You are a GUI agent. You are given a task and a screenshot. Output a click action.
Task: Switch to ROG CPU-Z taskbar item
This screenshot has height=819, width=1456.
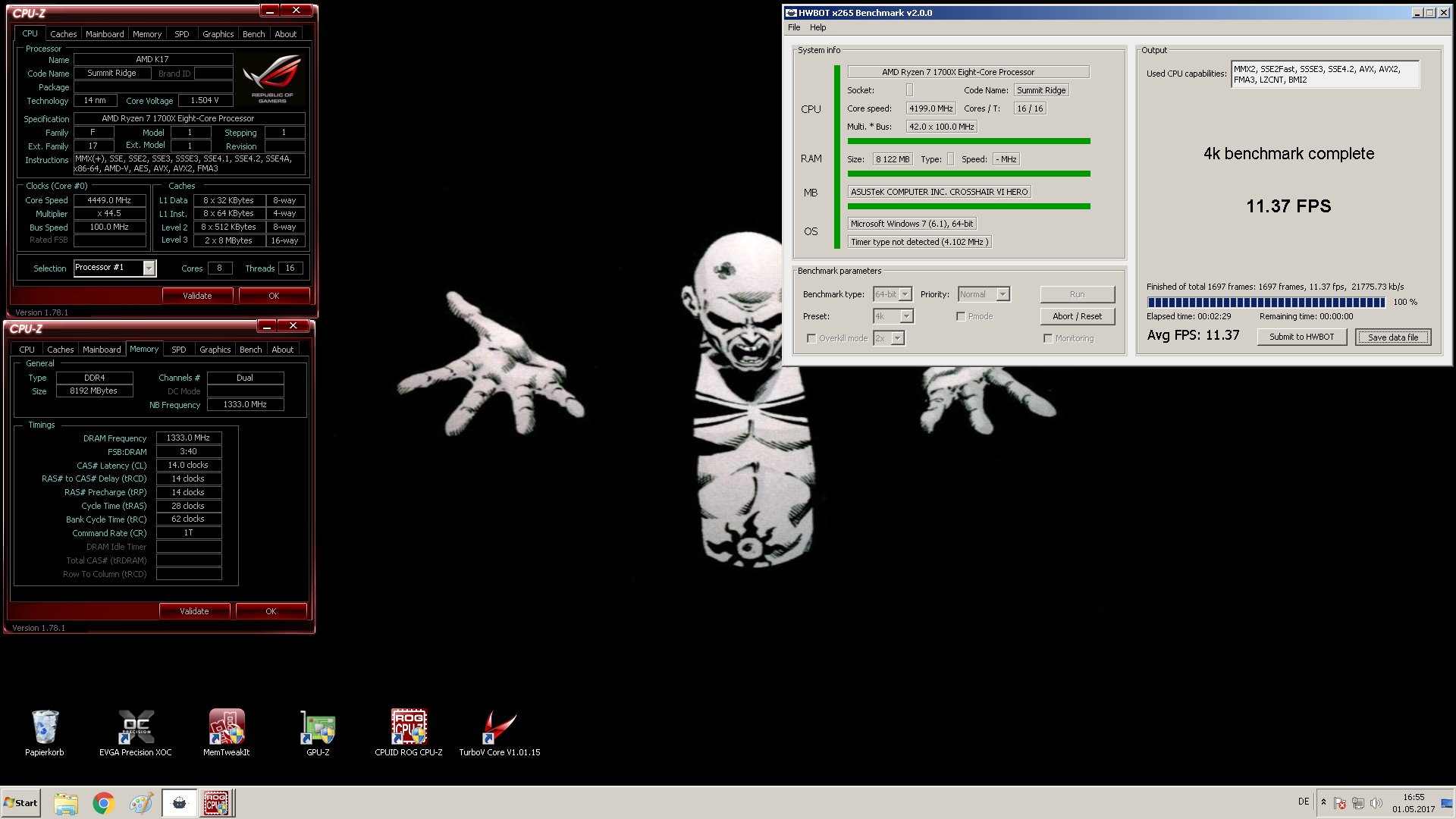pyautogui.click(x=217, y=803)
